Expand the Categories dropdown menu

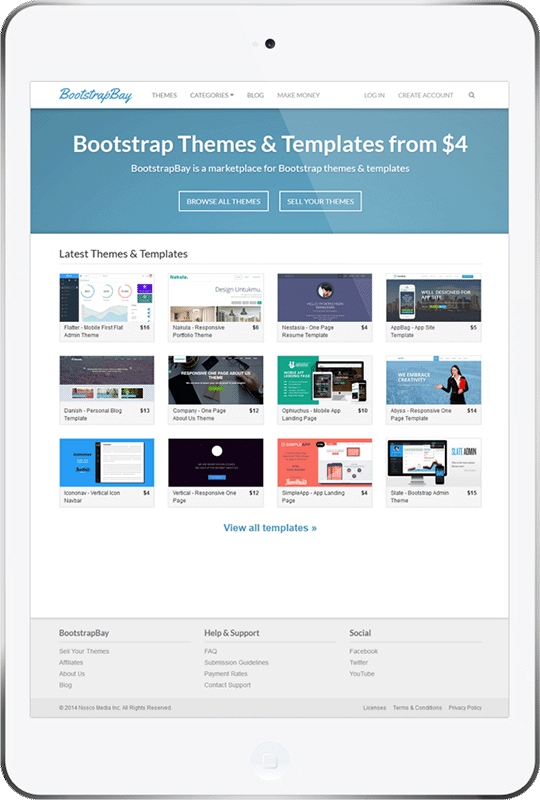212,95
